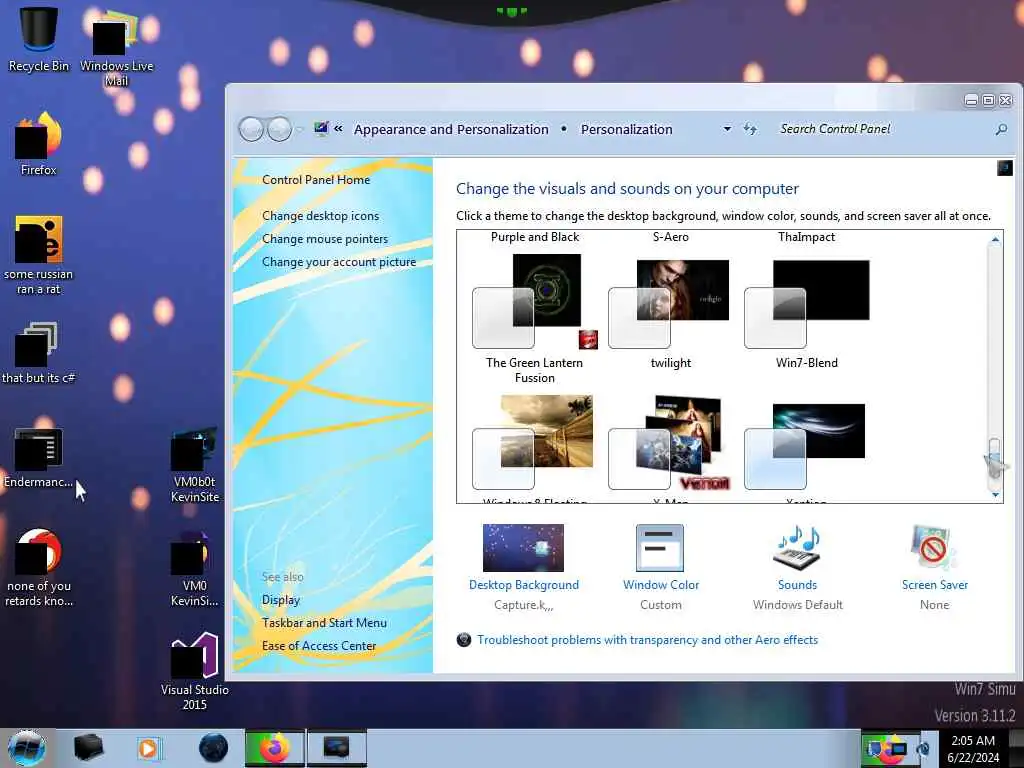Image resolution: width=1024 pixels, height=768 pixels.
Task: Open Taskbar and Start Menu link
Action: pyautogui.click(x=324, y=623)
